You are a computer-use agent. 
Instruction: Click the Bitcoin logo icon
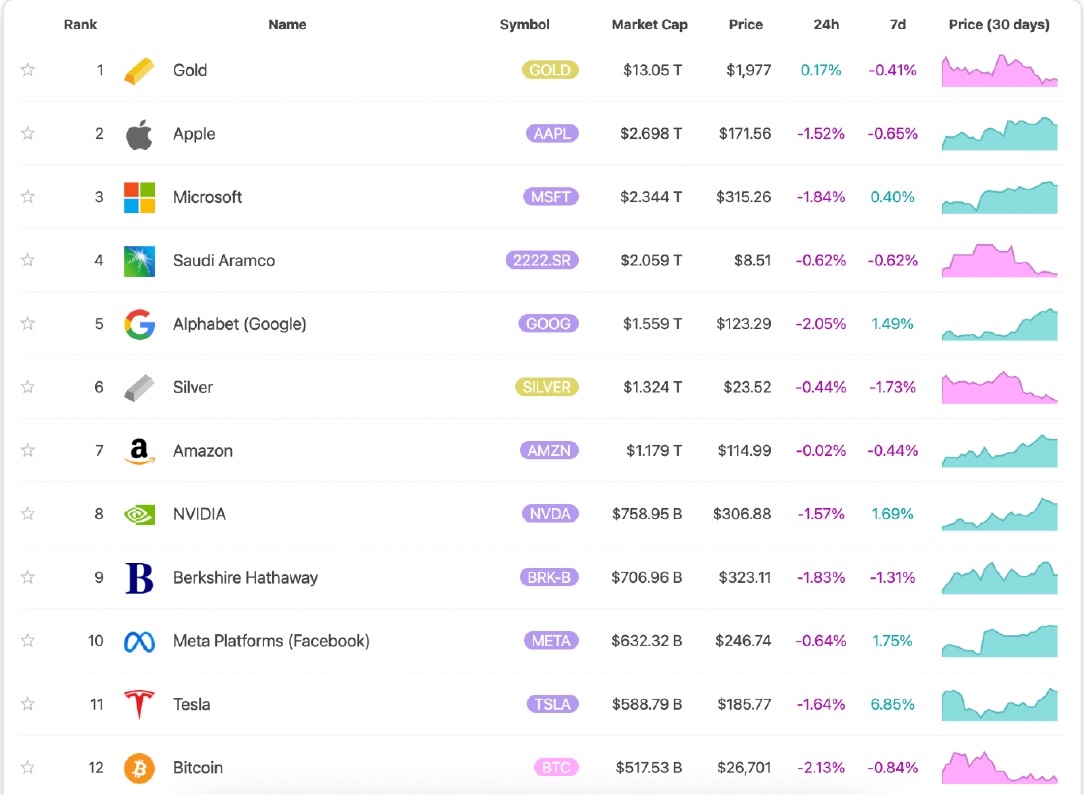coord(139,768)
